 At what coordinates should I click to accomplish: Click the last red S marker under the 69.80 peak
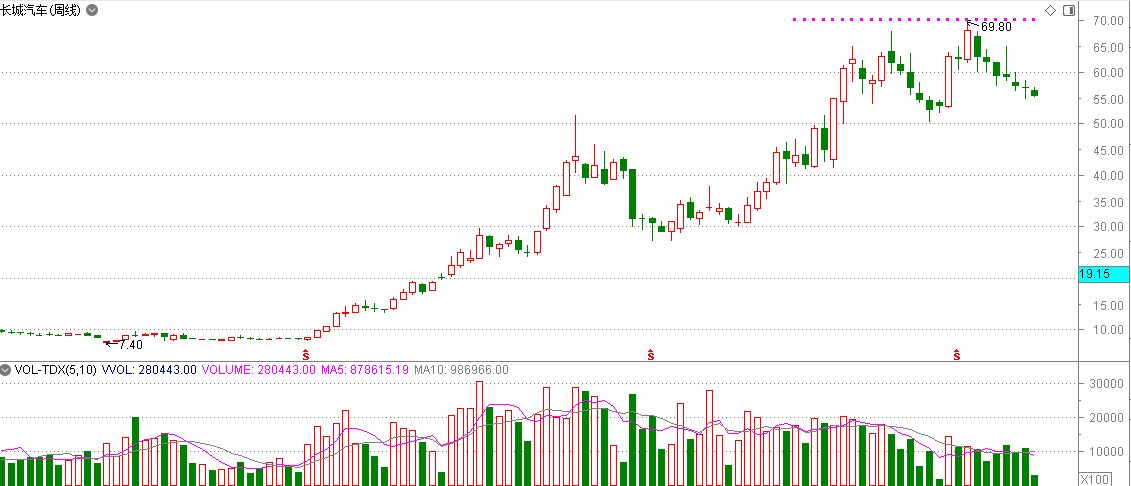pos(957,354)
